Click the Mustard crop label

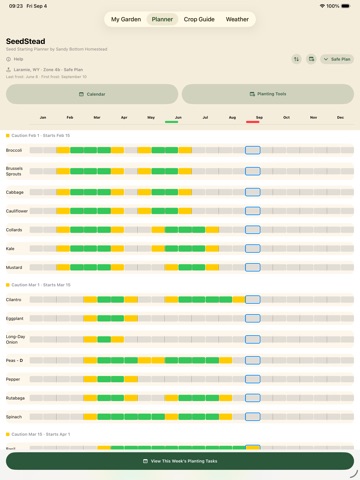14,268
